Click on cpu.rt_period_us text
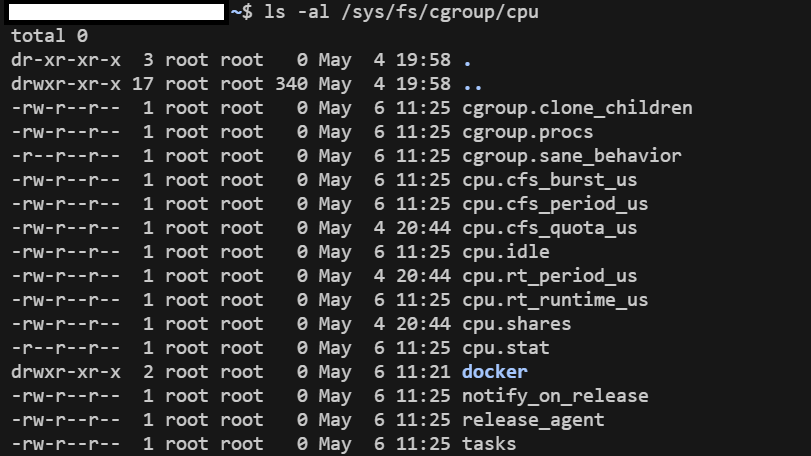The height and width of the screenshot is (456, 811). pyautogui.click(x=549, y=276)
